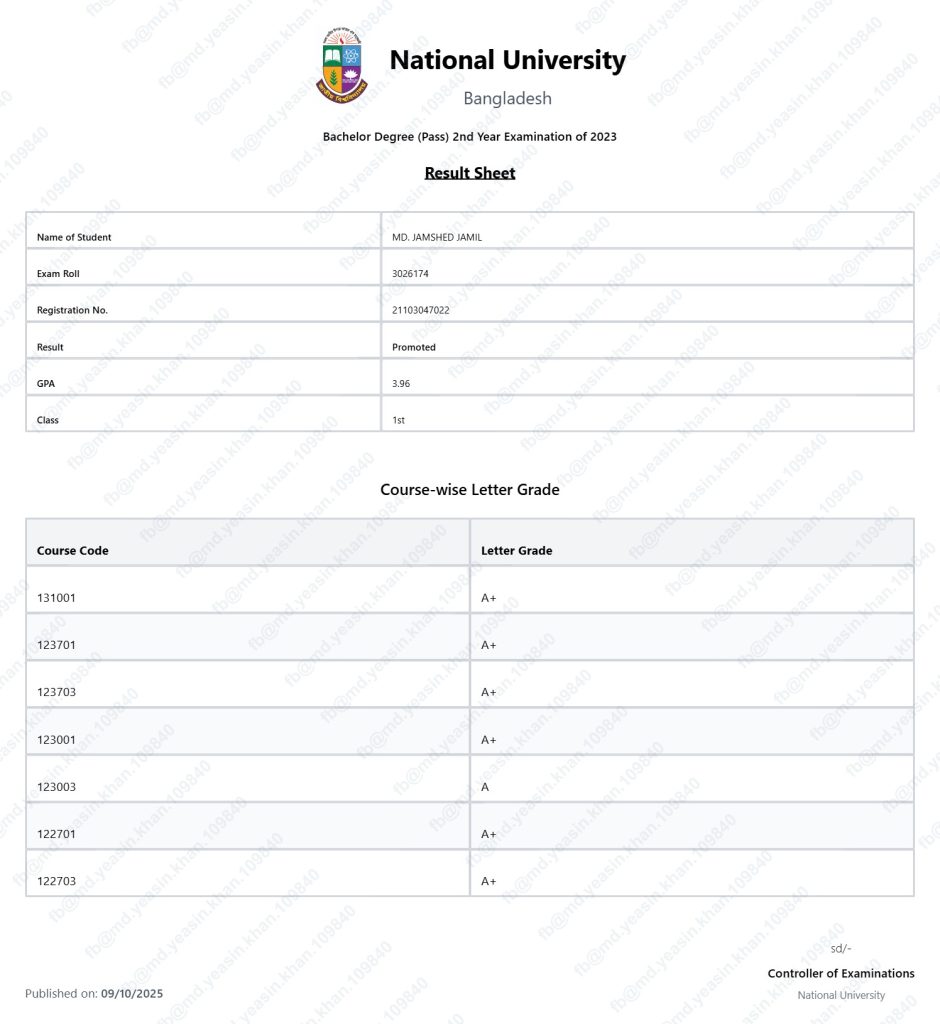This screenshot has width=940, height=1024.
Task: Click the National University logo
Action: point(342,67)
